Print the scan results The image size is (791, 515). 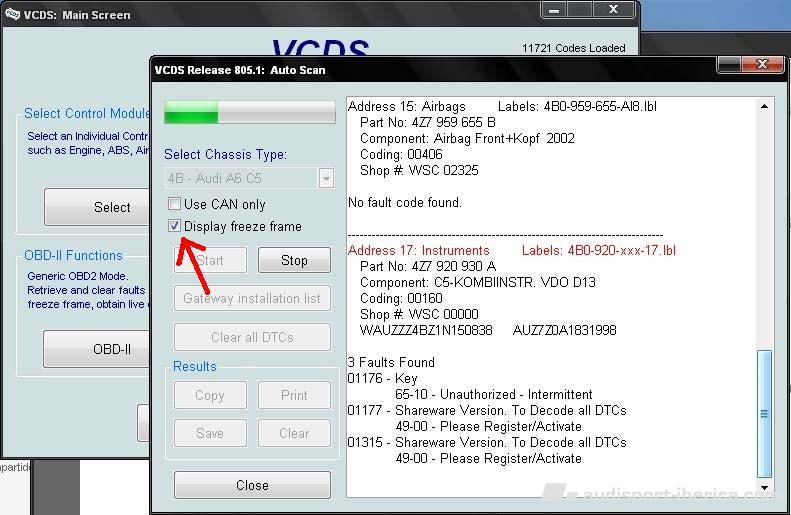click(x=294, y=395)
